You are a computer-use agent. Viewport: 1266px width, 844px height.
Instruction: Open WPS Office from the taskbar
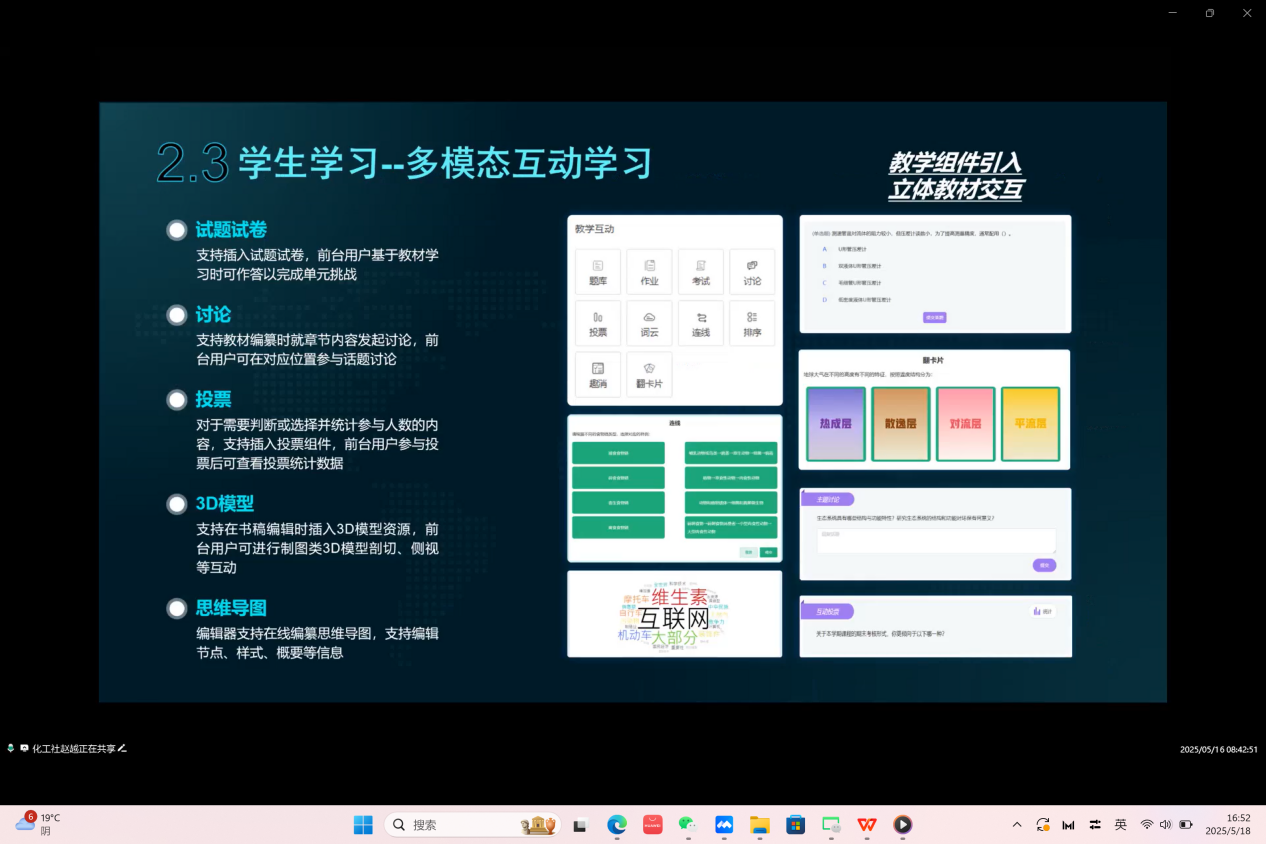point(867,825)
